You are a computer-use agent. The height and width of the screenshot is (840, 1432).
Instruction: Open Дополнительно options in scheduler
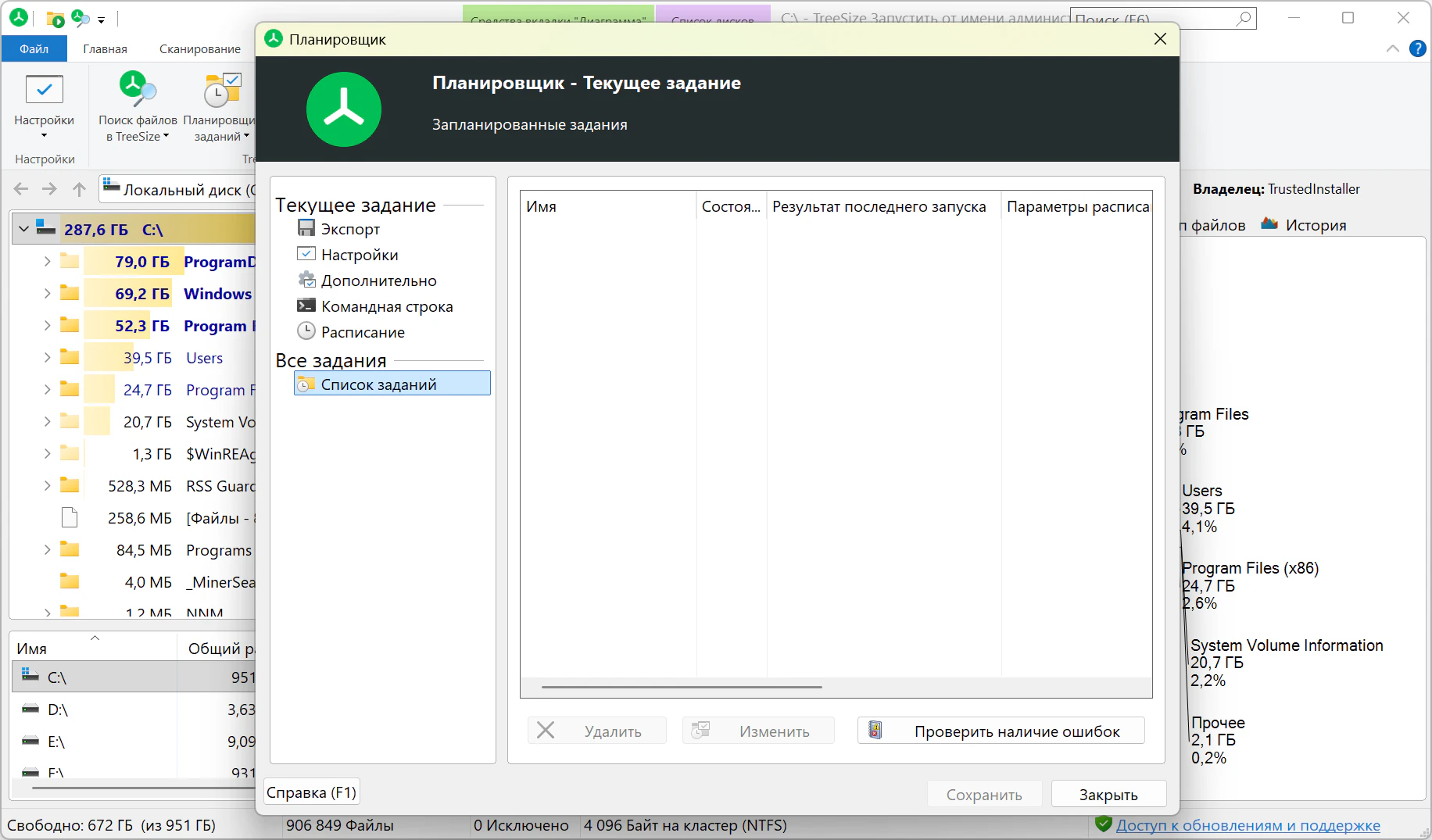(x=378, y=281)
